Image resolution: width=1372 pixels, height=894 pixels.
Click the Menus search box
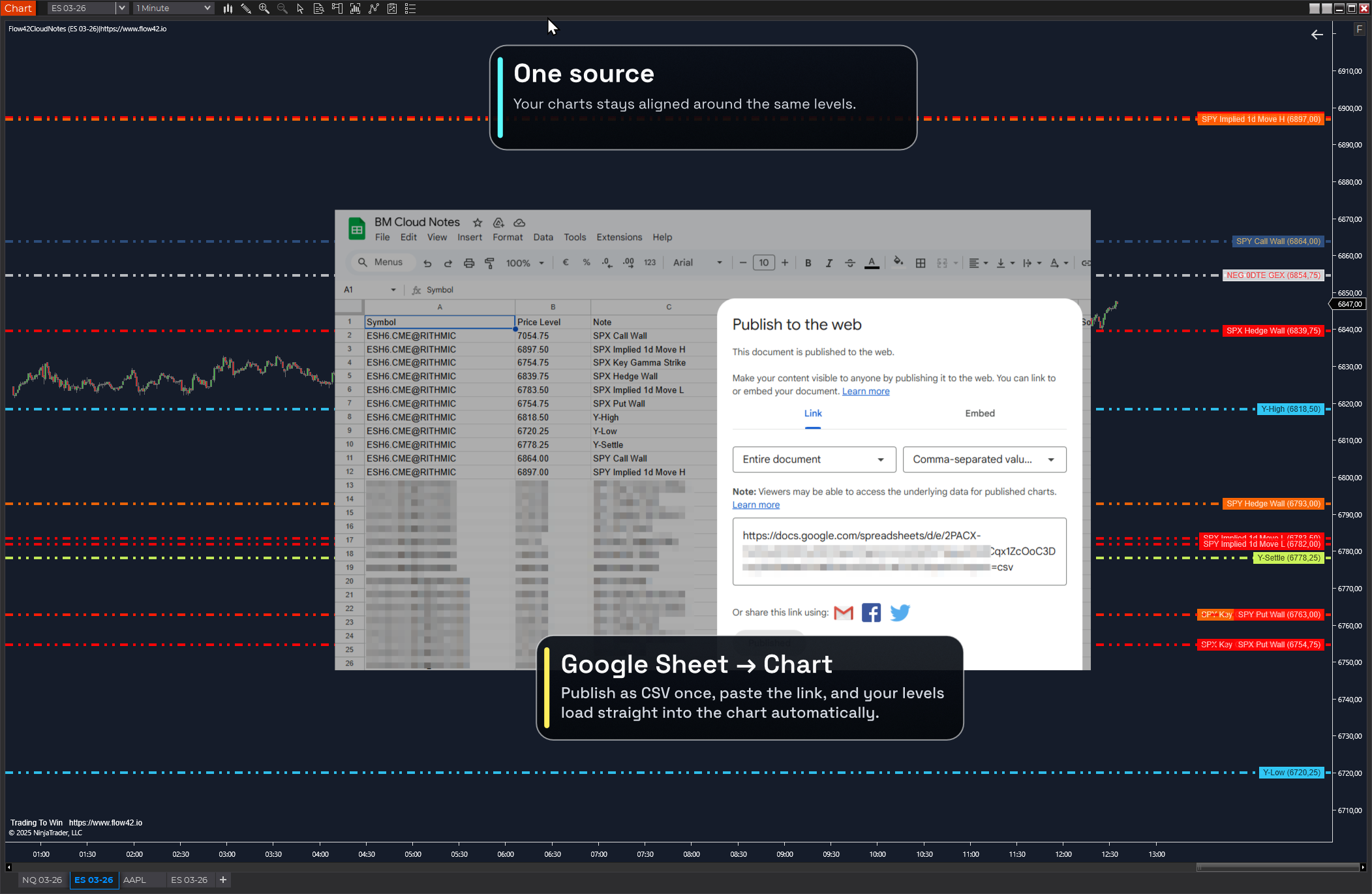point(384,262)
